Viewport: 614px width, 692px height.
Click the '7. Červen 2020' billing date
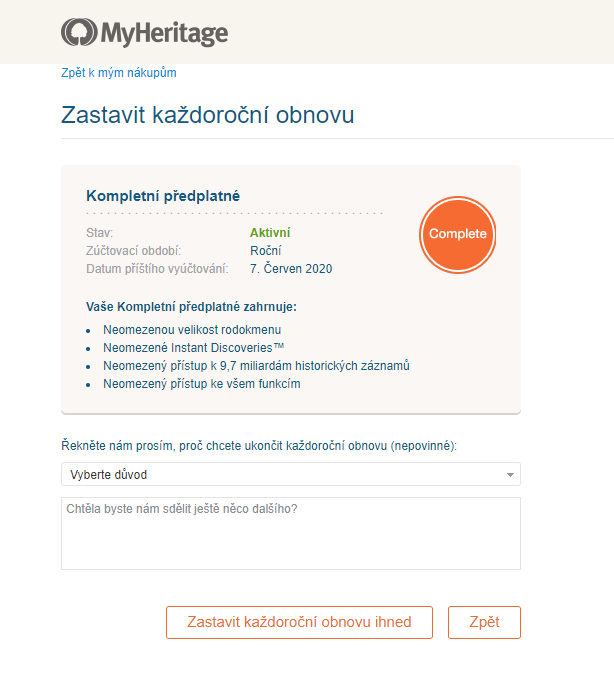[291, 269]
